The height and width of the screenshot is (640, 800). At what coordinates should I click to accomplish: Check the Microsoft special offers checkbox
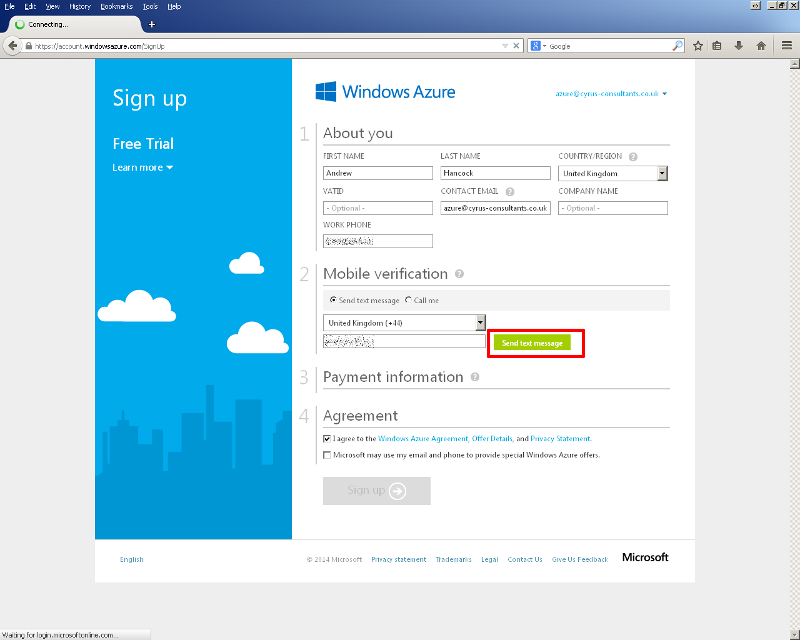coord(327,455)
